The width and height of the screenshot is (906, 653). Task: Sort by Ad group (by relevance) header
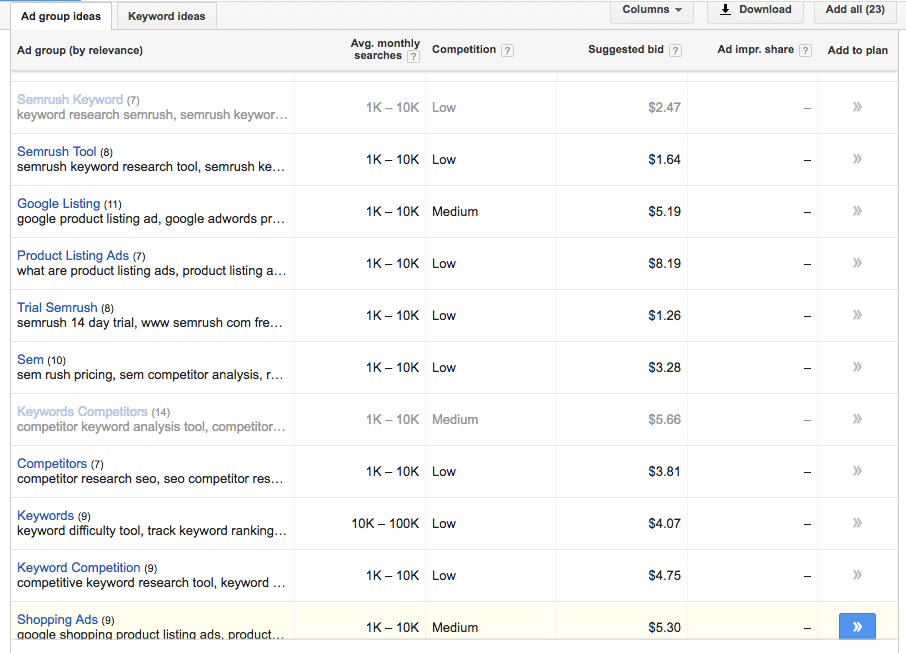[x=80, y=50]
